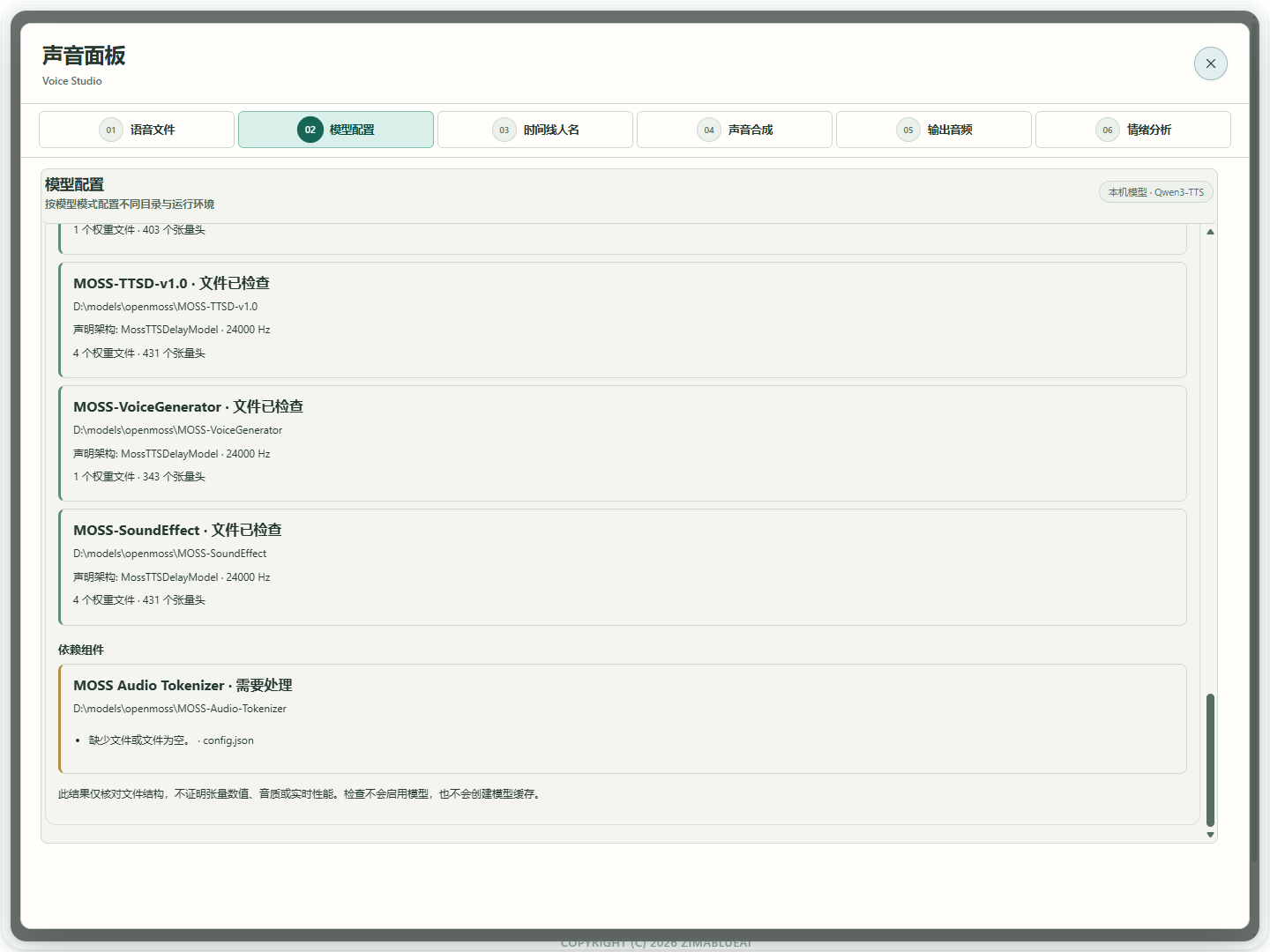Close the Voice Studio panel

(1210, 63)
